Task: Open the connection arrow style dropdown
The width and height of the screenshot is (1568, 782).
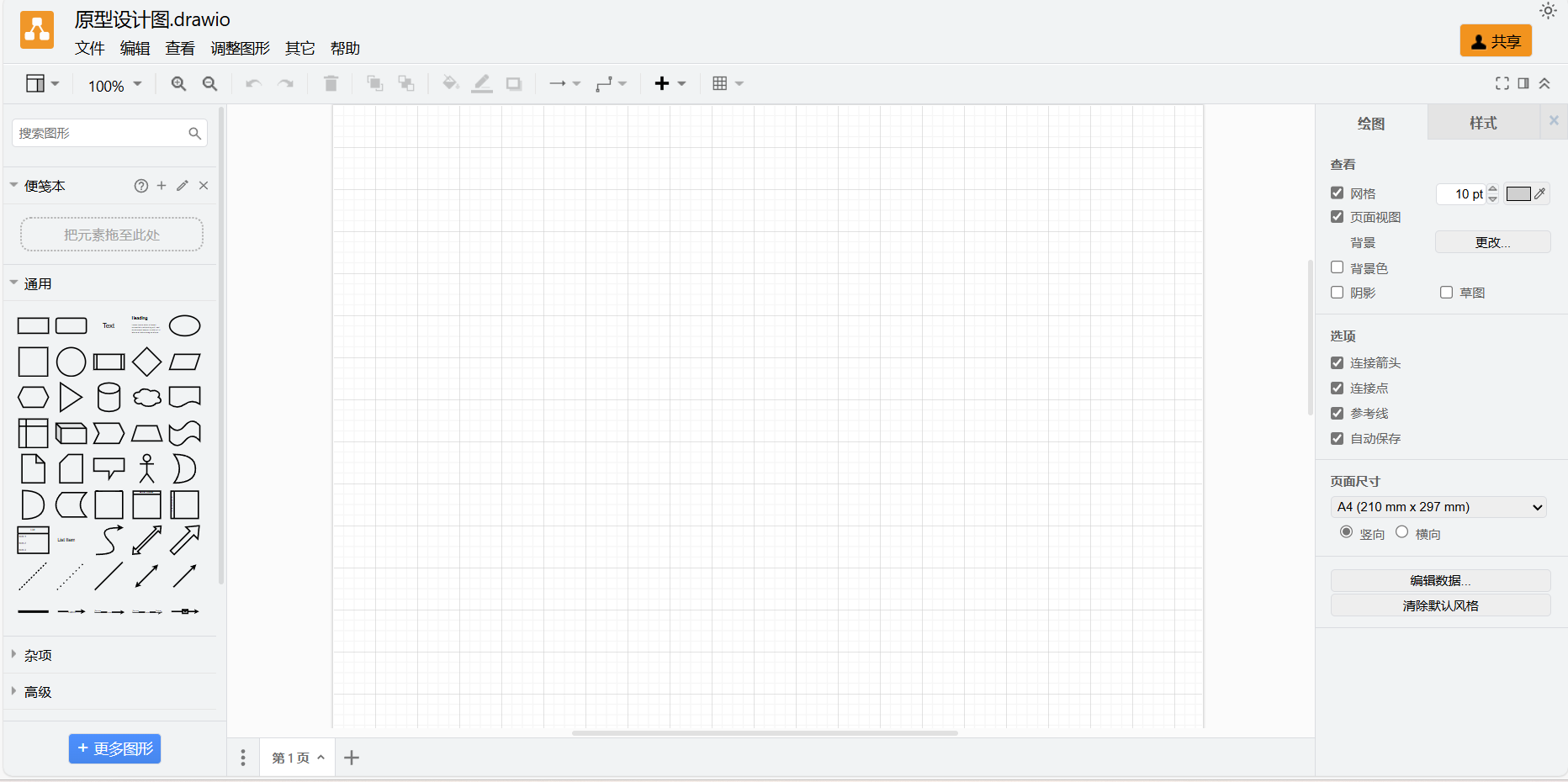Action: tap(564, 83)
